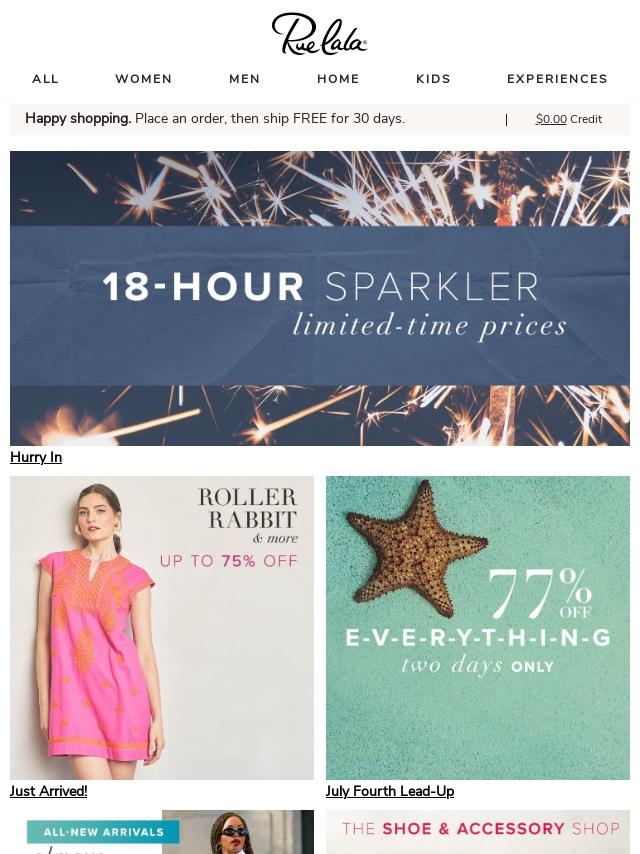Click the starfish image in promo

tap(417, 548)
